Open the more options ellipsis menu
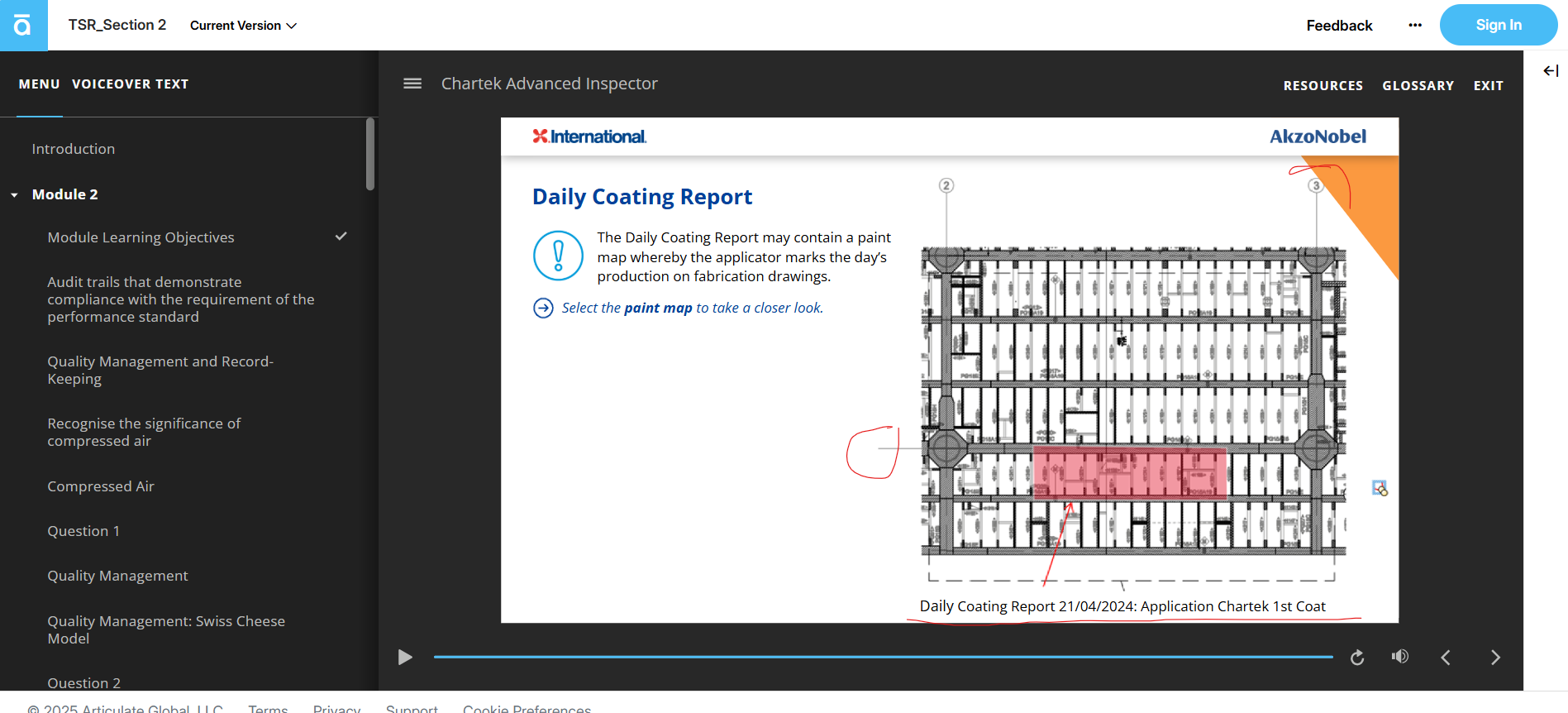1568x713 pixels. (1415, 25)
